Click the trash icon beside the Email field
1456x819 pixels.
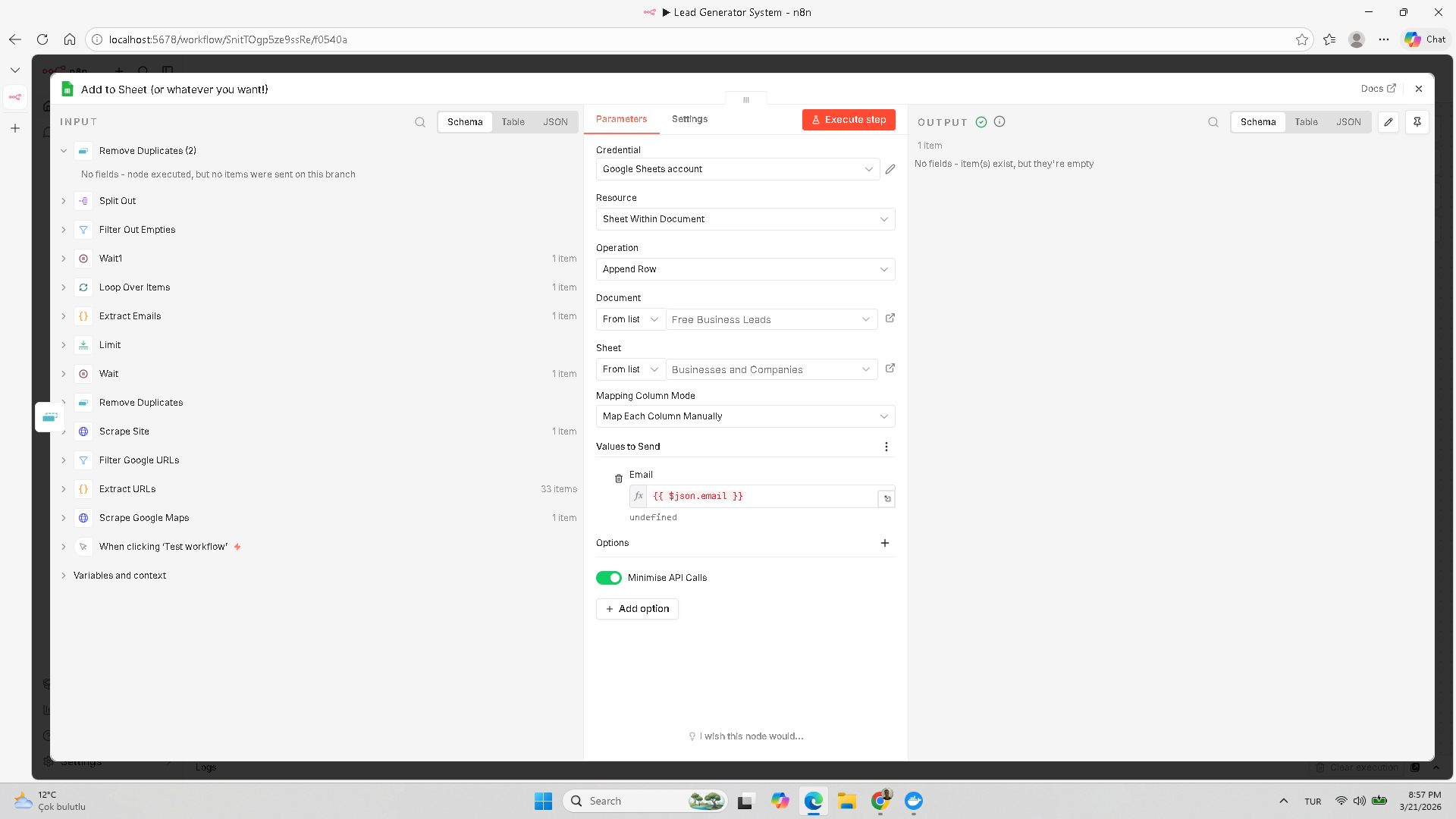[619, 479]
